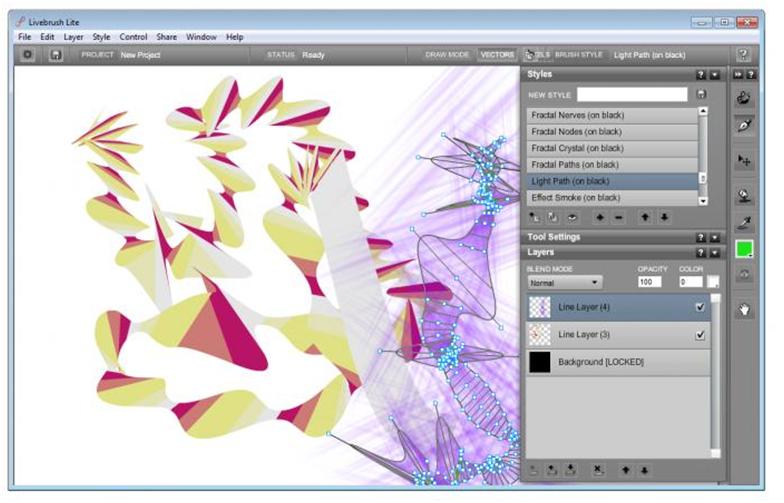
Task: Open the Layers panel help
Action: (x=701, y=252)
